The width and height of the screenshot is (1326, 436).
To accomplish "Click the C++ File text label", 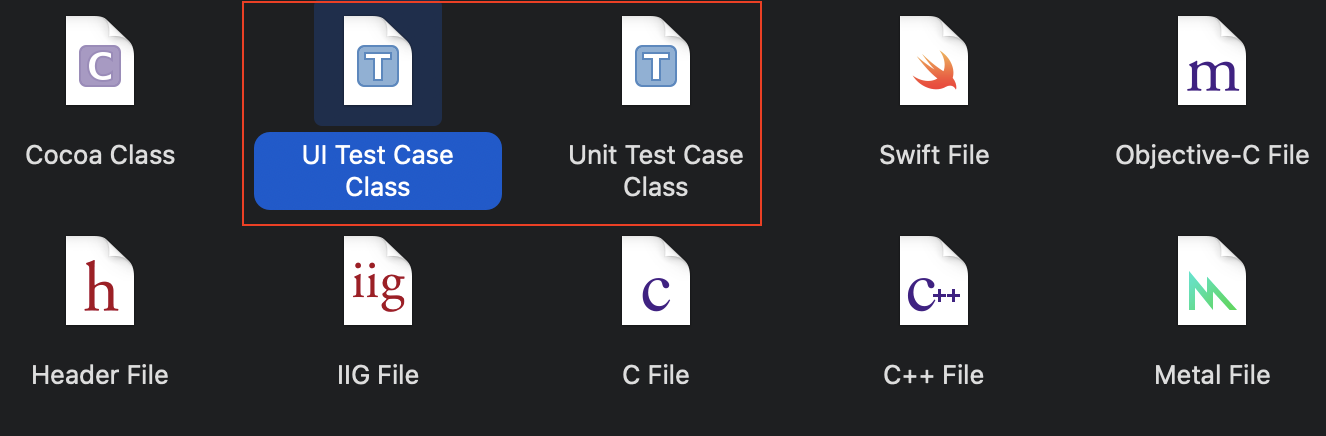I will point(934,375).
